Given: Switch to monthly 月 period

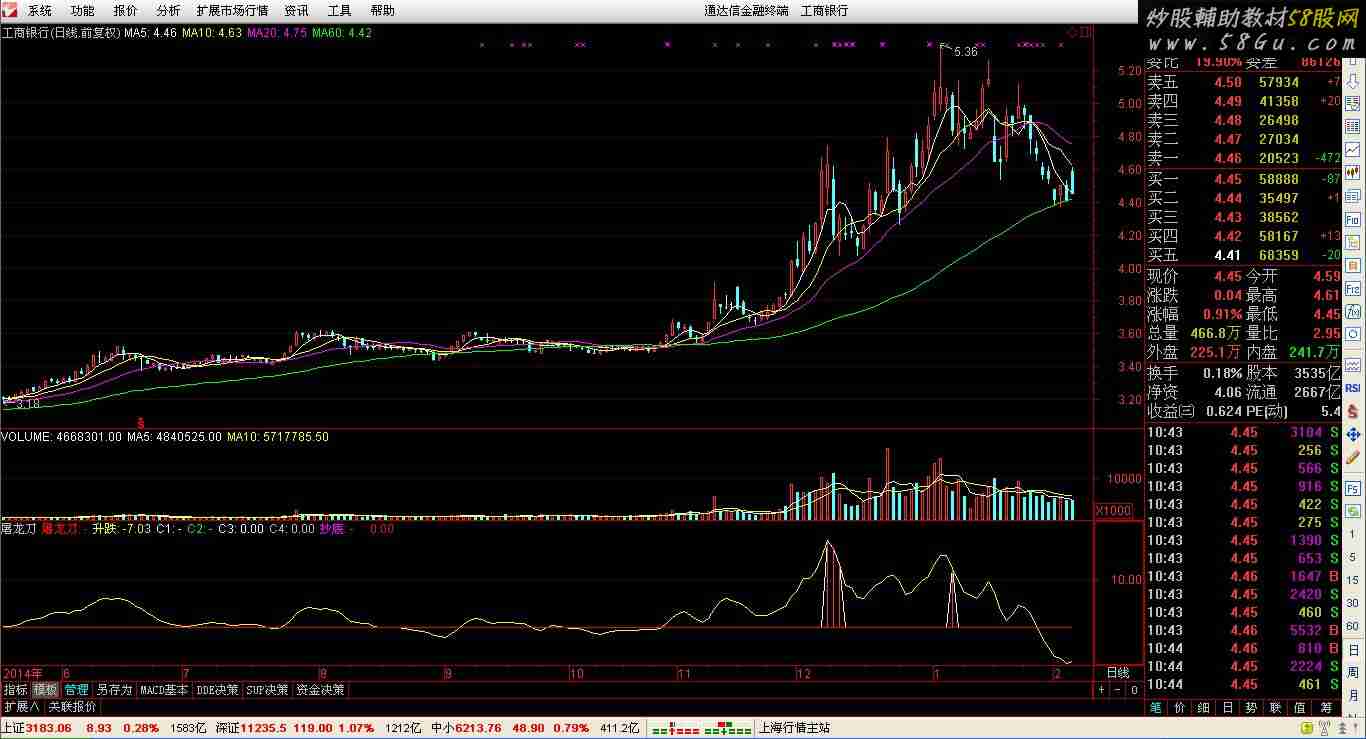Looking at the screenshot, I should pyautogui.click(x=1353, y=696).
